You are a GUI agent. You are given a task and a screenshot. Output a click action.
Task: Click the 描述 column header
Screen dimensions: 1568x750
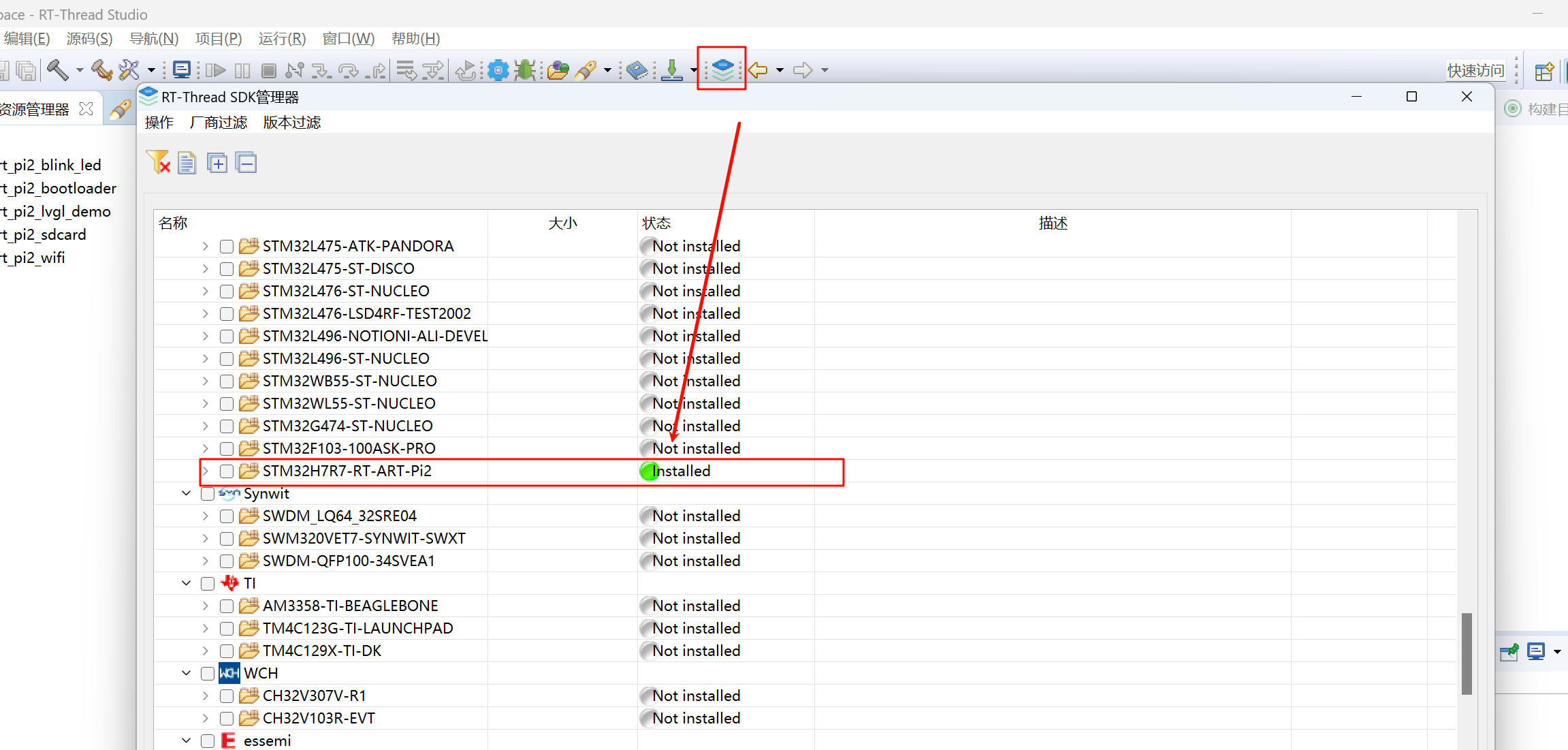click(x=1053, y=223)
